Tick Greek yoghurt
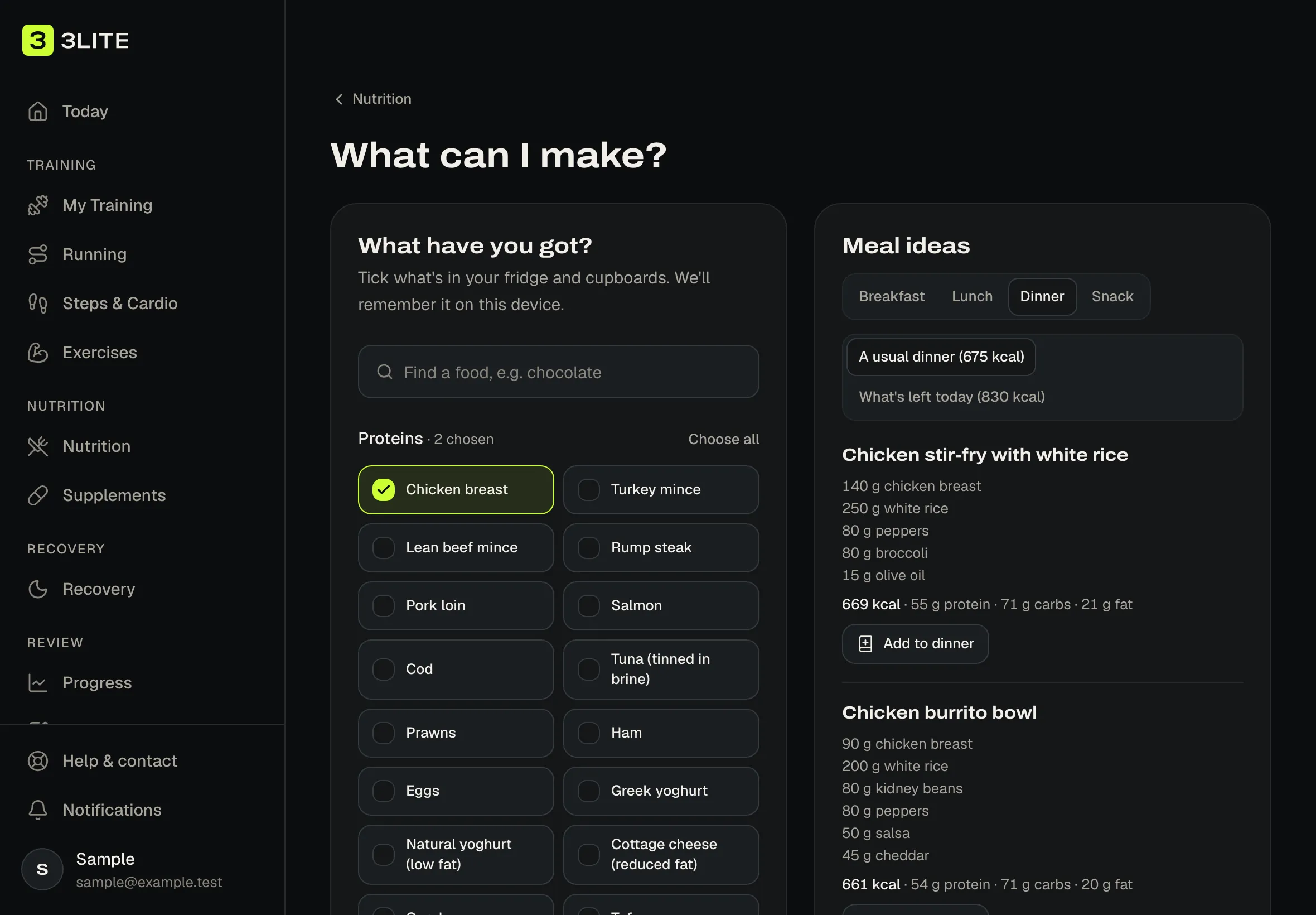This screenshot has width=1316, height=915. coord(661,791)
